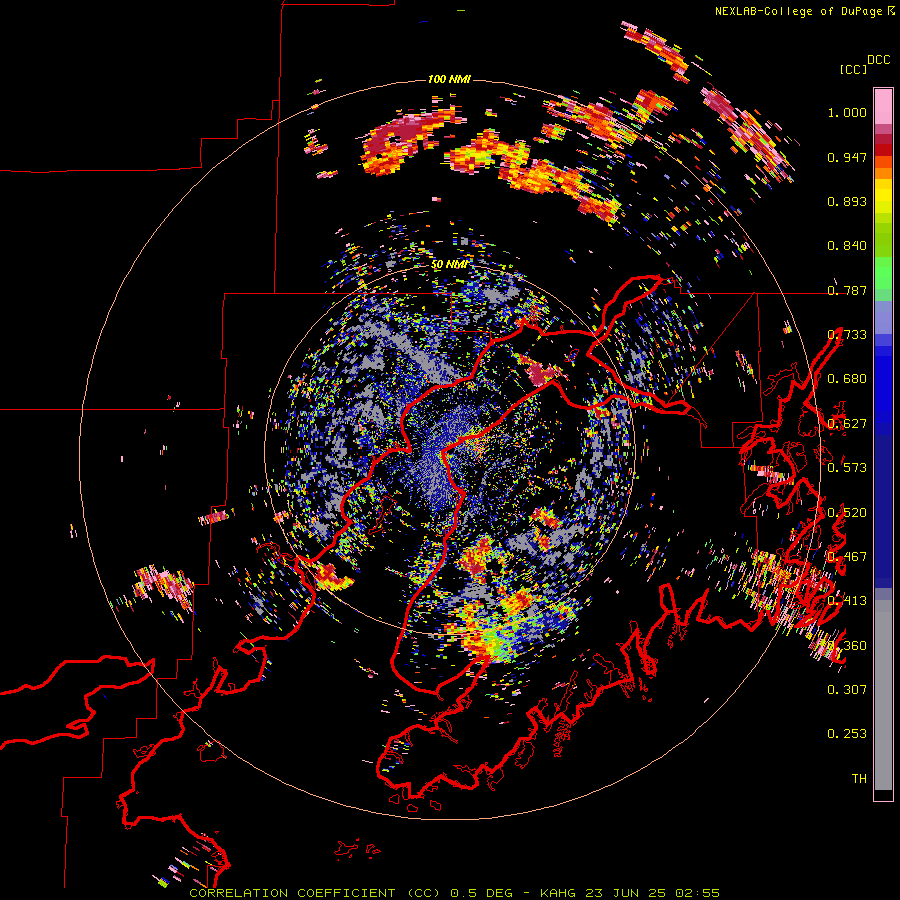Image resolution: width=900 pixels, height=900 pixels.
Task: Click the 1.000 value on the color scale
Action: [847, 112]
